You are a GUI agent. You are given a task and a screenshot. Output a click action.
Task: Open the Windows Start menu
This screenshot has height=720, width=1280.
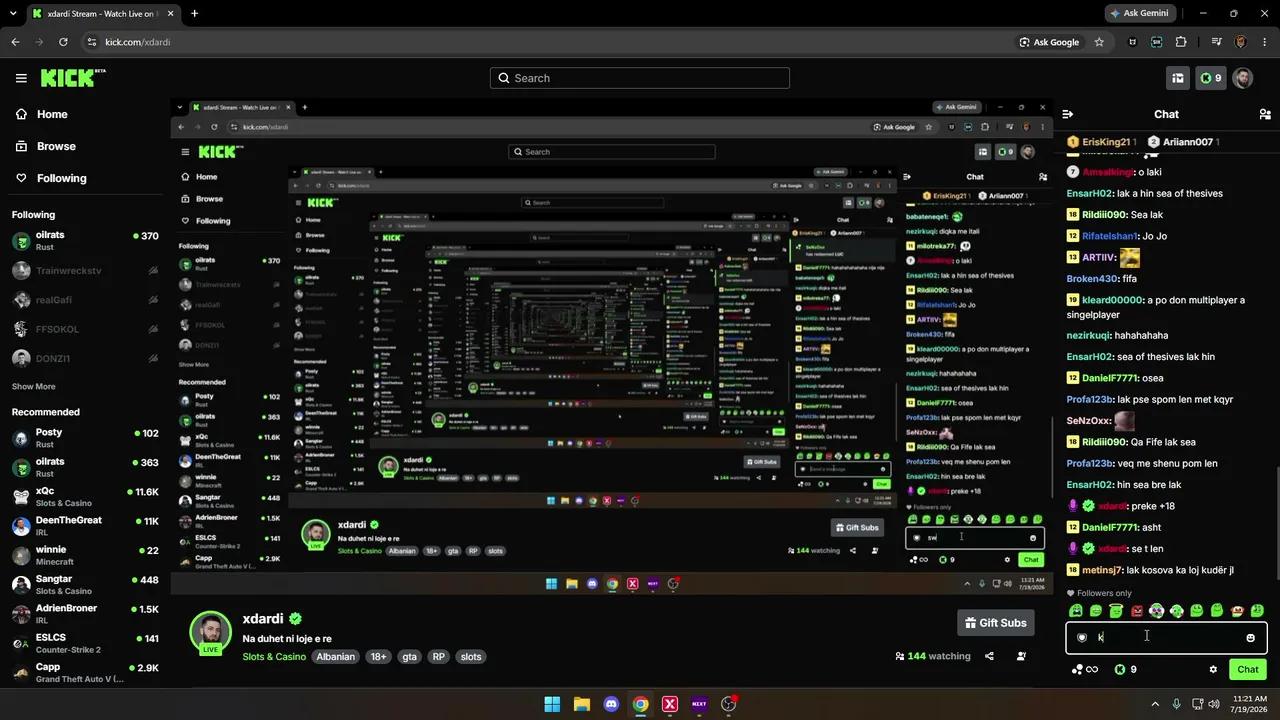click(x=552, y=704)
